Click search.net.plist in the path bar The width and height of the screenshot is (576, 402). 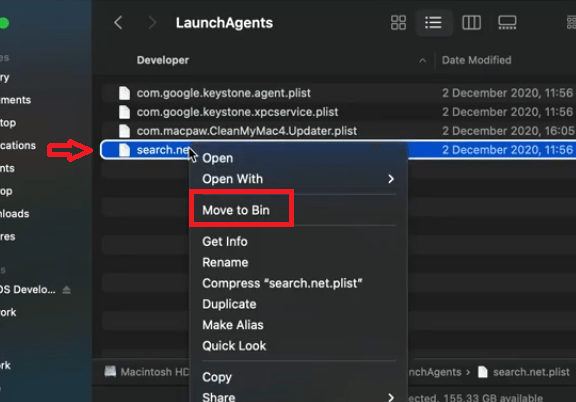tap(524, 372)
